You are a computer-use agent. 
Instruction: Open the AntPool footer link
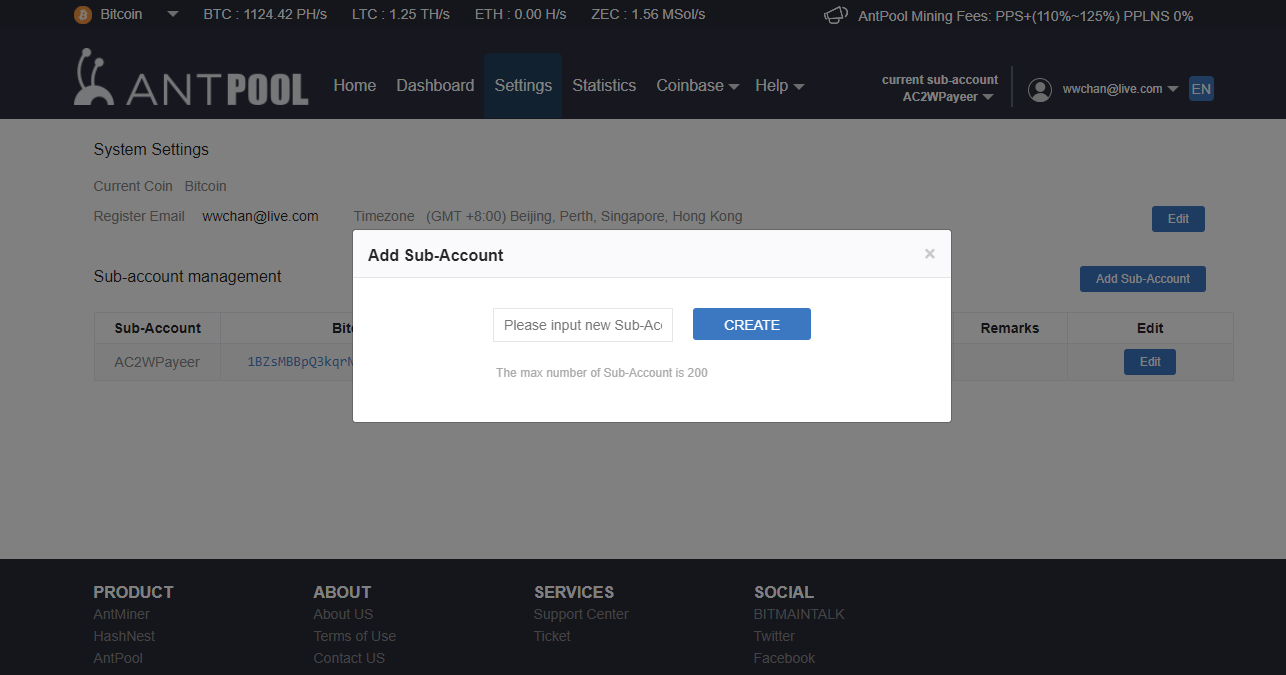pos(118,658)
